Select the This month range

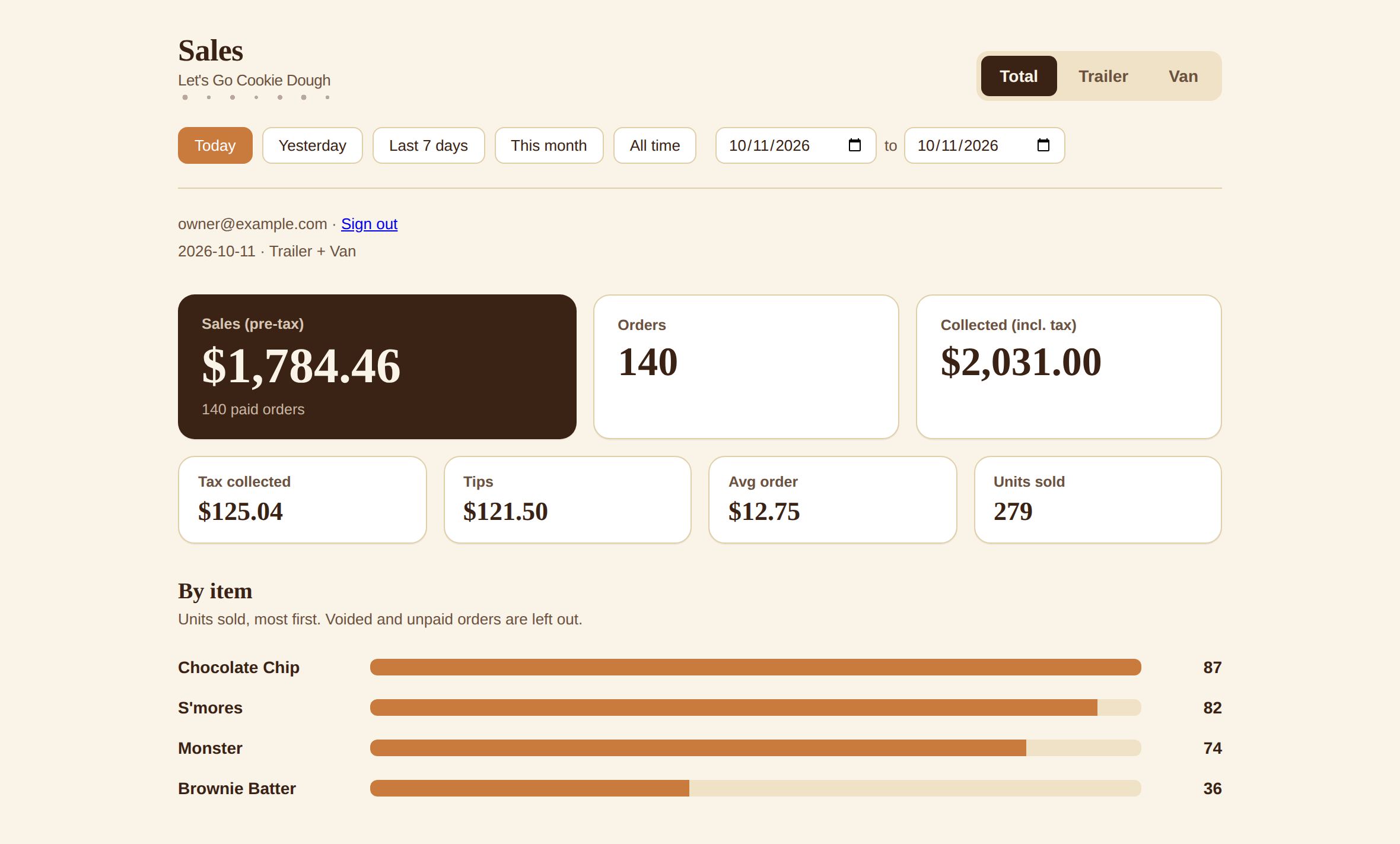pos(549,145)
